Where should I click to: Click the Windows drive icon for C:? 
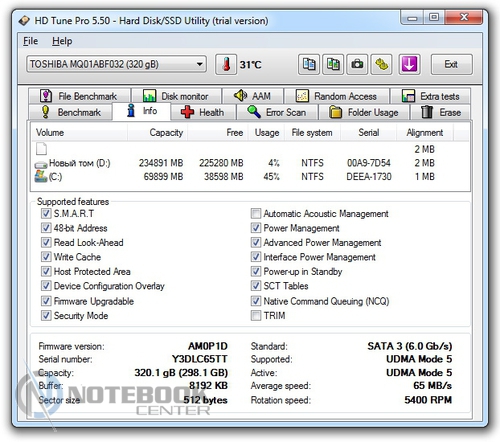point(41,176)
